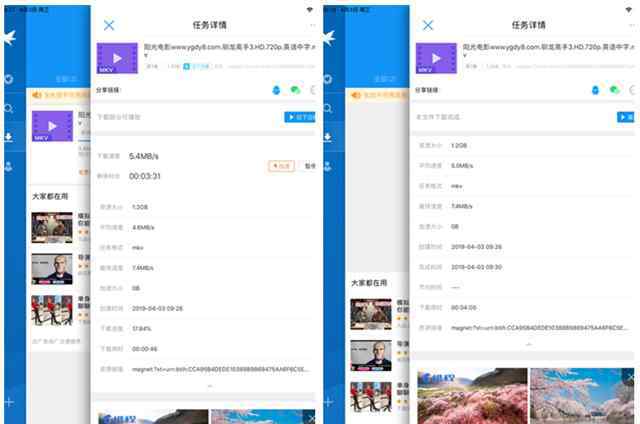
Task: Collapse details chevron in right screenshot
Action: (529, 345)
